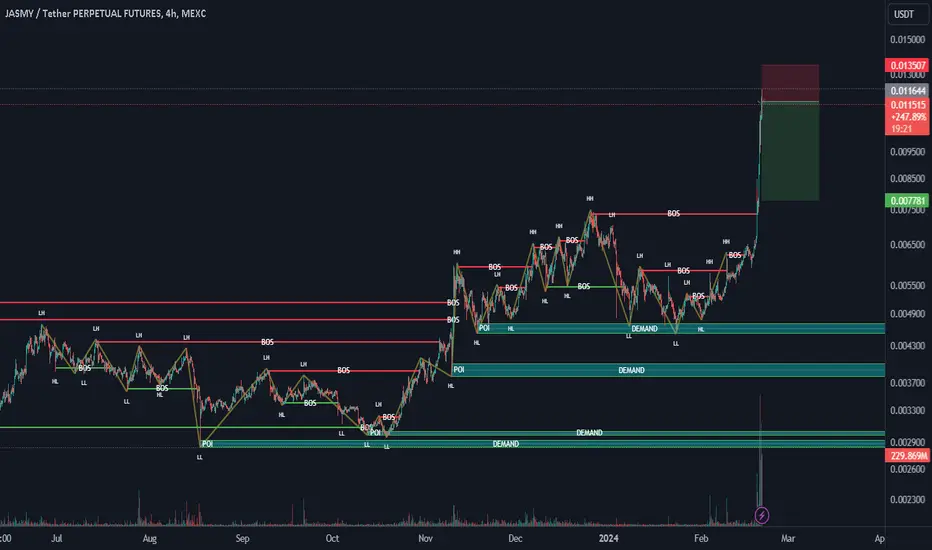Click the 0.006500 price axis tick
The height and width of the screenshot is (550, 932).
click(907, 244)
